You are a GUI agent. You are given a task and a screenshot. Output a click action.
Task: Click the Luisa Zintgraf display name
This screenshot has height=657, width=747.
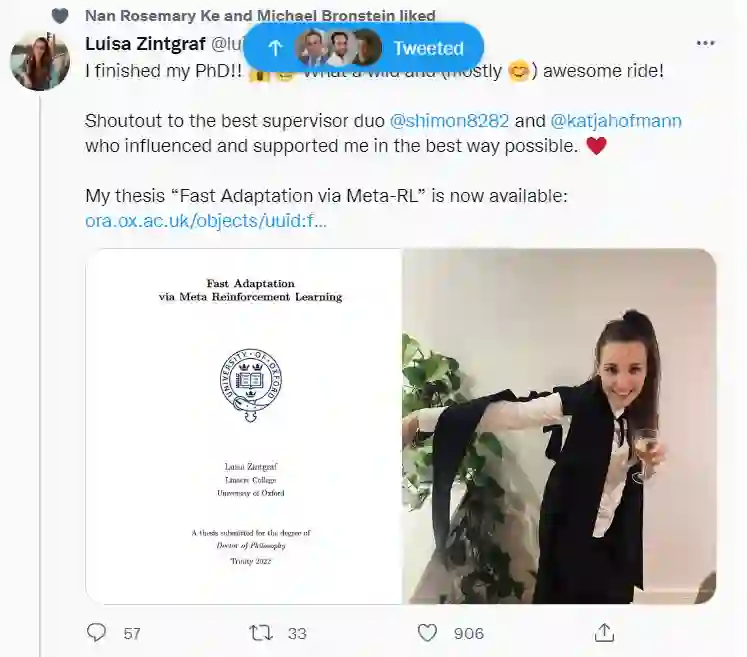(x=146, y=44)
